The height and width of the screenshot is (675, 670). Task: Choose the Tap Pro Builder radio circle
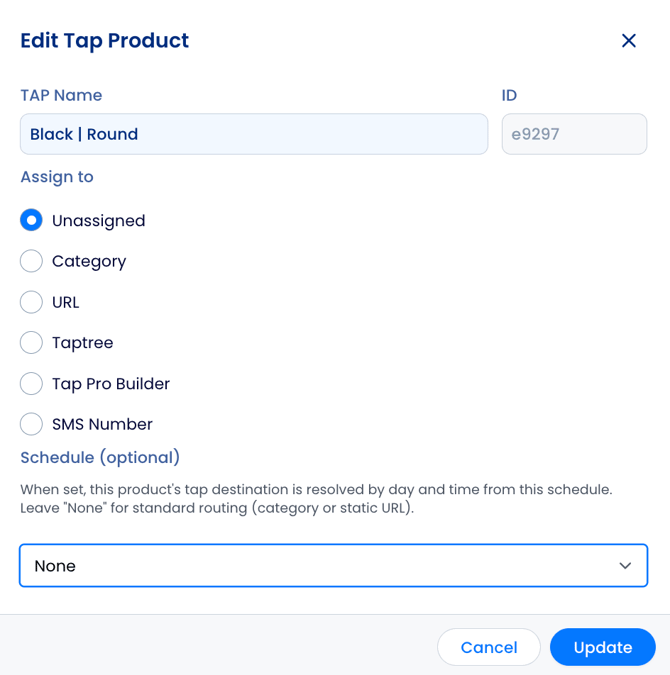31,384
